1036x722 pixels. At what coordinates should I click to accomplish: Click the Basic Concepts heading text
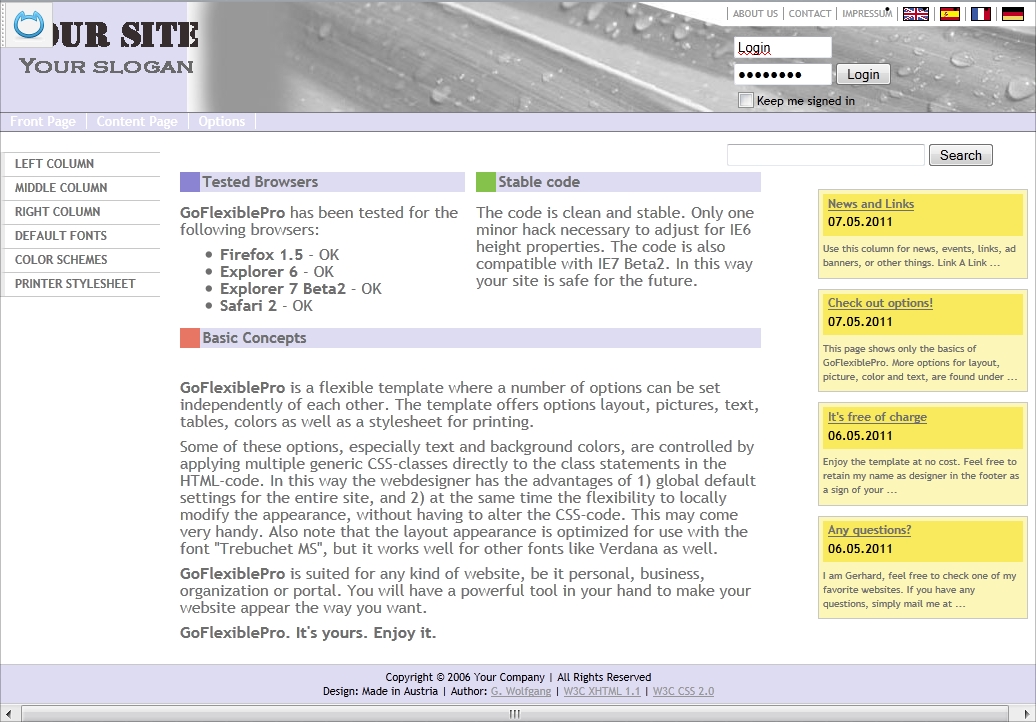[x=254, y=338]
